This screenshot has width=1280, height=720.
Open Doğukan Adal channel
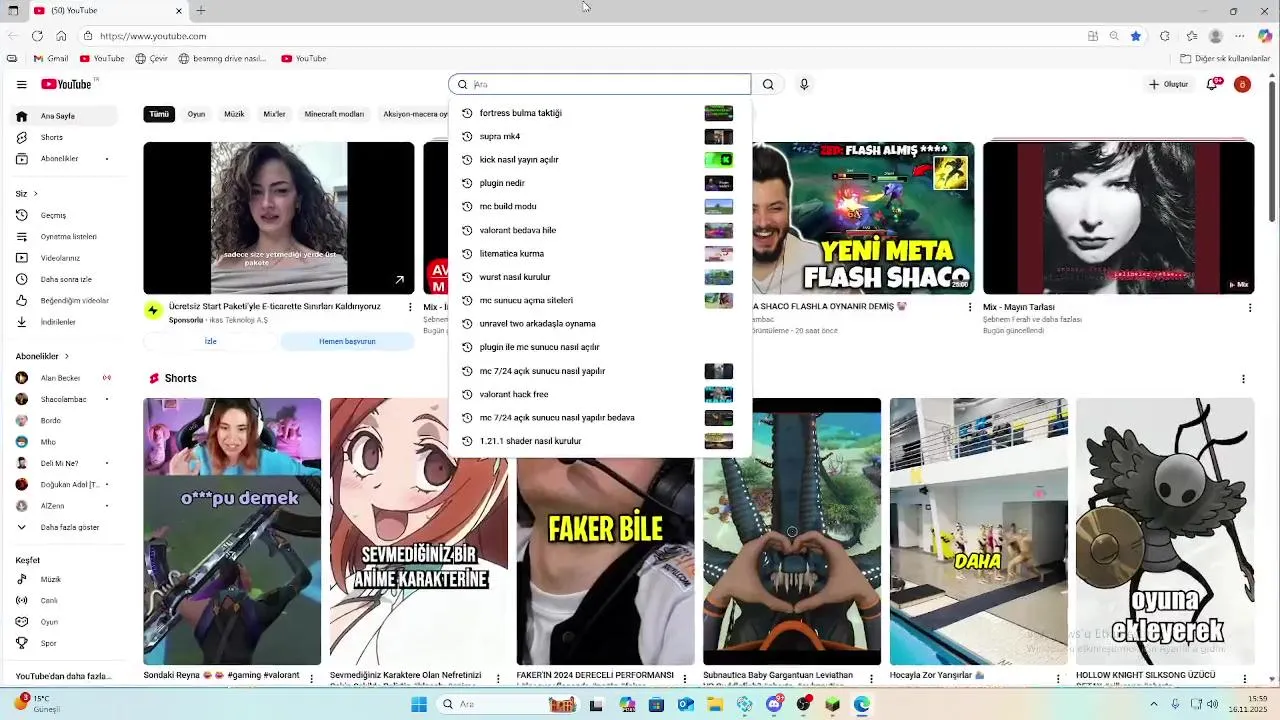point(65,484)
